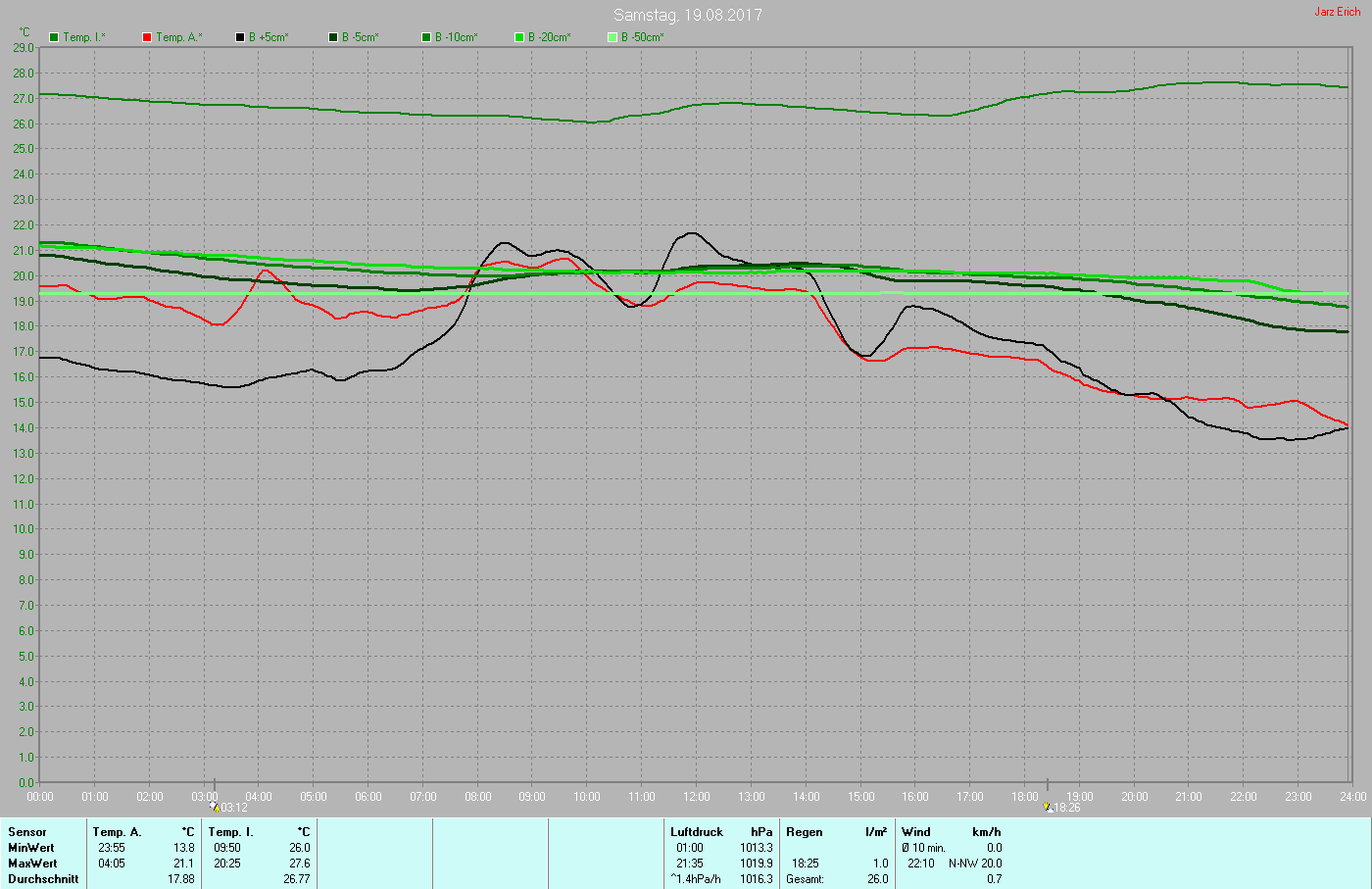1372x889 pixels.
Task: Click the 09:50 time under Temp. I.
Action: pos(227,848)
